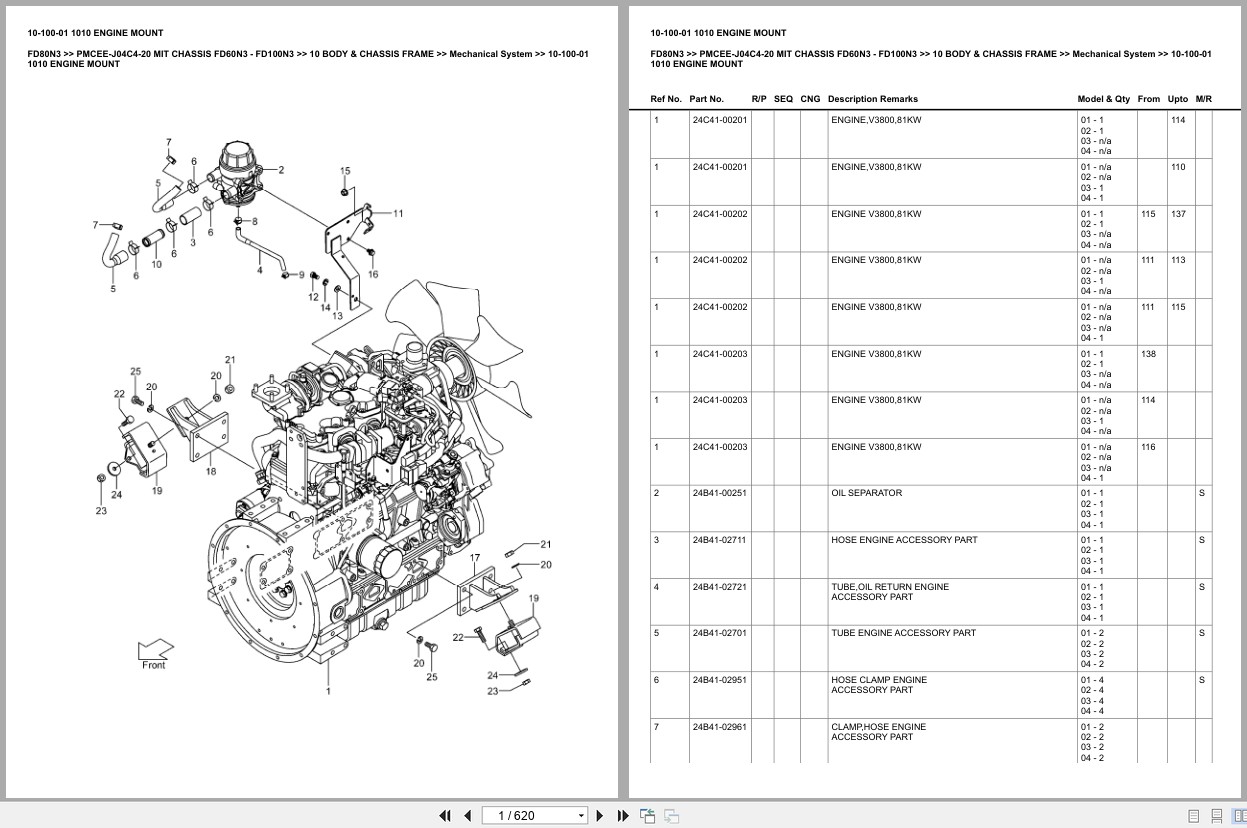This screenshot has width=1247, height=828.
Task: Select part number 24B41-02701
Action: (x=719, y=633)
